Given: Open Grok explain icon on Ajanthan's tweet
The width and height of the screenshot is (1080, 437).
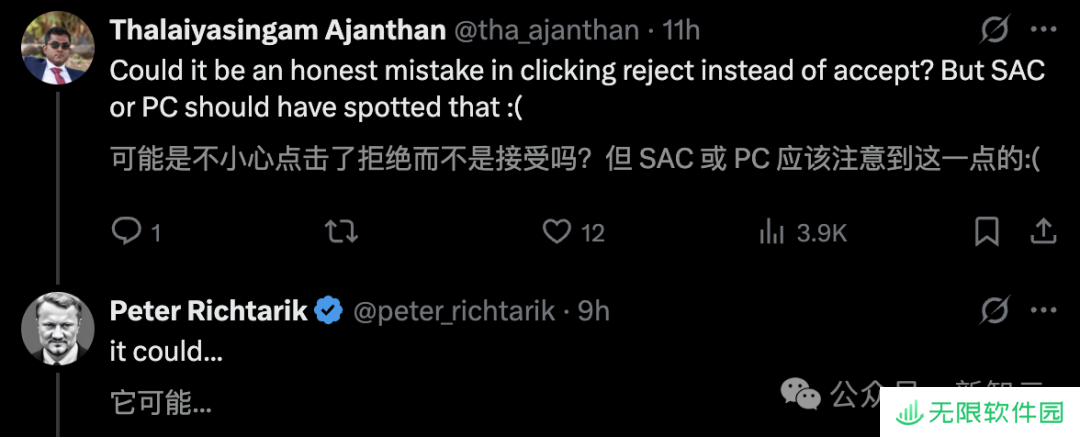Looking at the screenshot, I should pyautogui.click(x=995, y=31).
